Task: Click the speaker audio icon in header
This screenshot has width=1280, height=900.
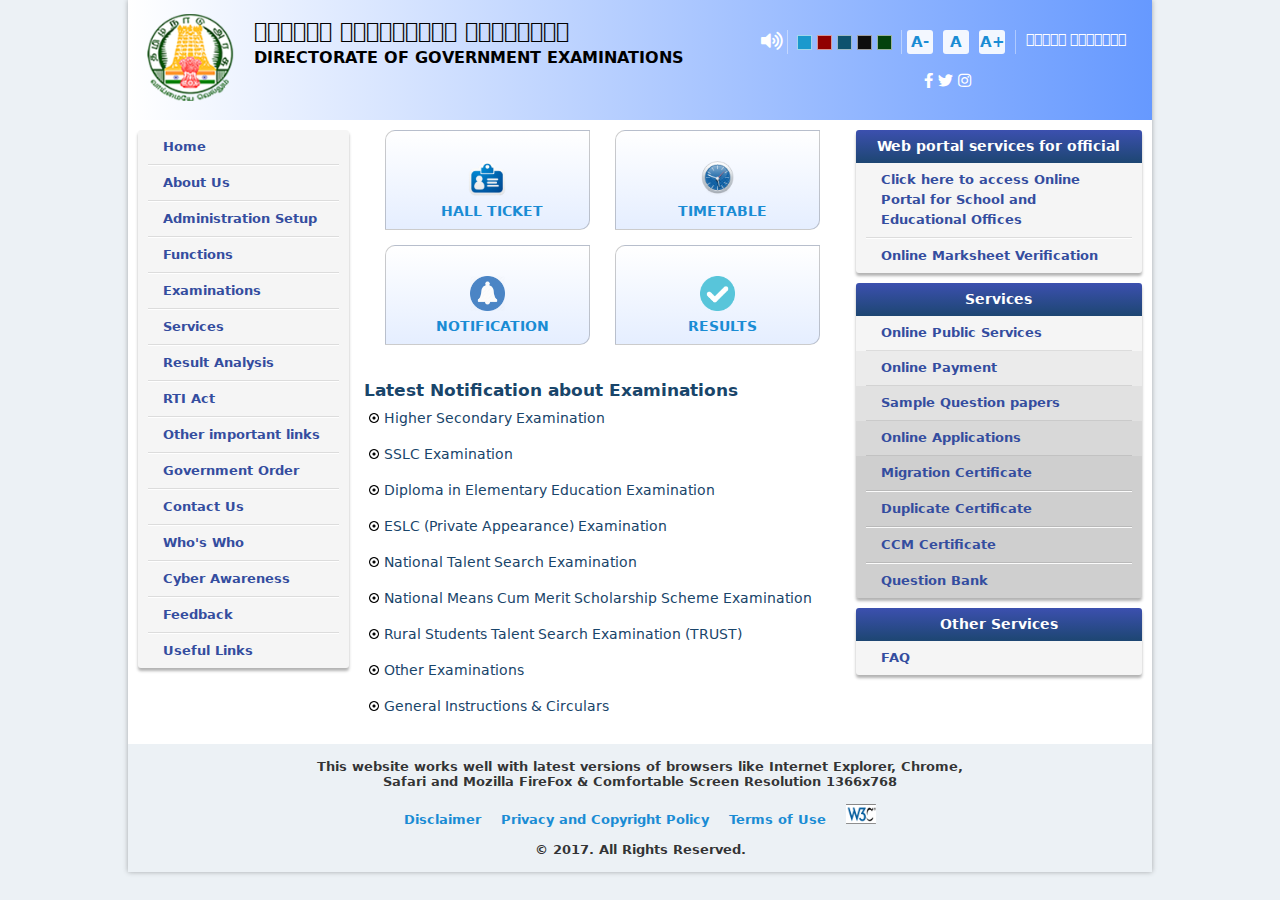Action: click(x=771, y=41)
